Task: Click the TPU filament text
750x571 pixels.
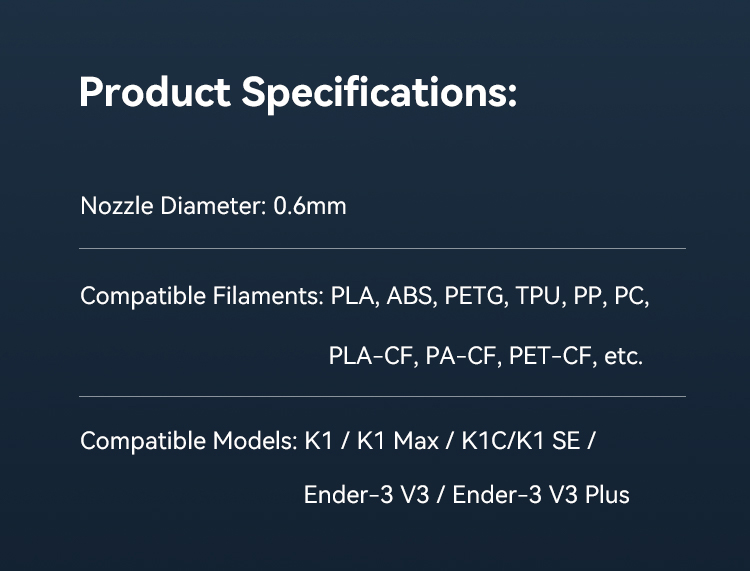Action: [538, 296]
